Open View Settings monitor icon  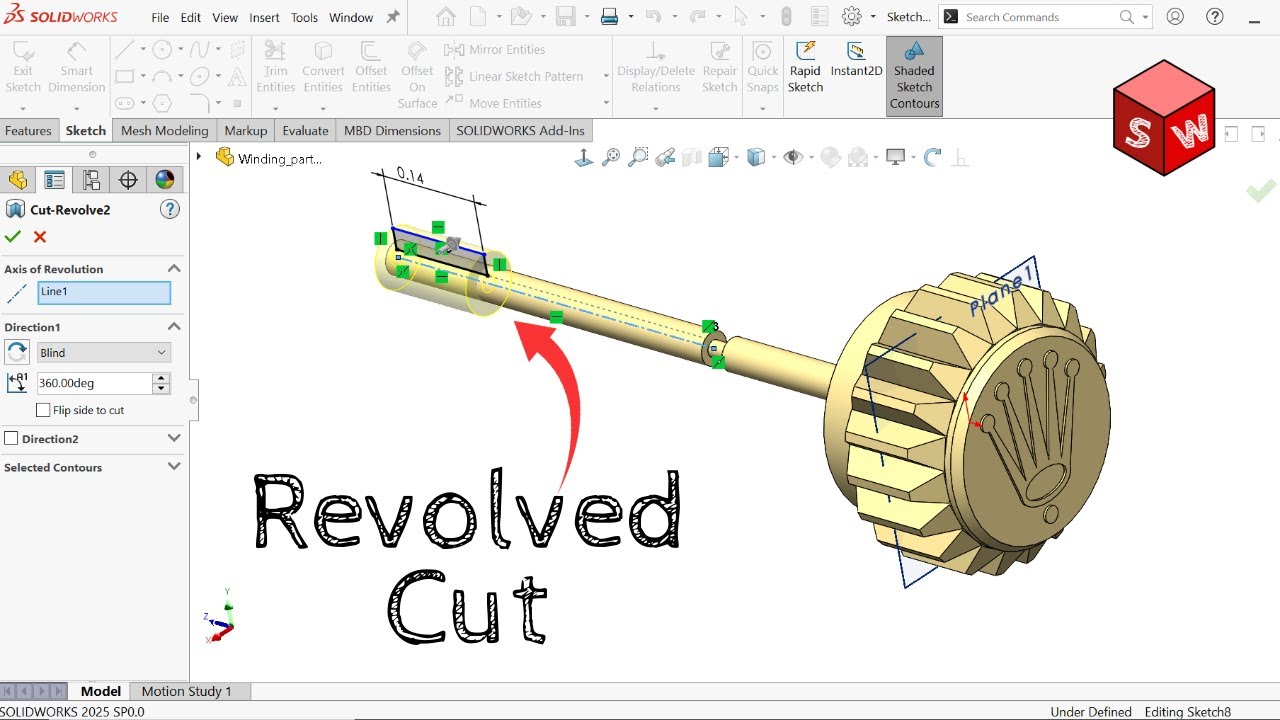[x=895, y=157]
